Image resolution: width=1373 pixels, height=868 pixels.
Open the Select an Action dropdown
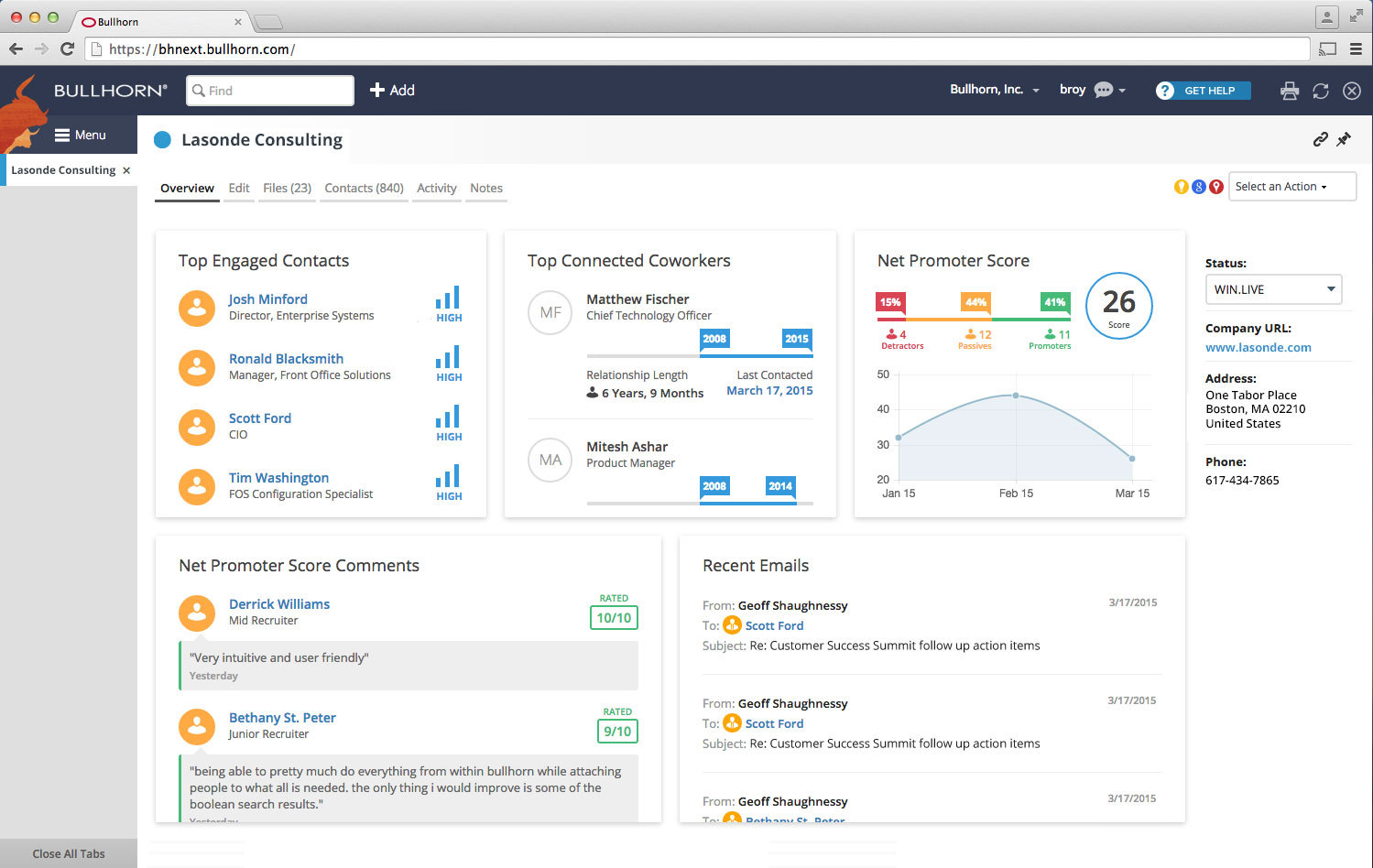point(1292,186)
